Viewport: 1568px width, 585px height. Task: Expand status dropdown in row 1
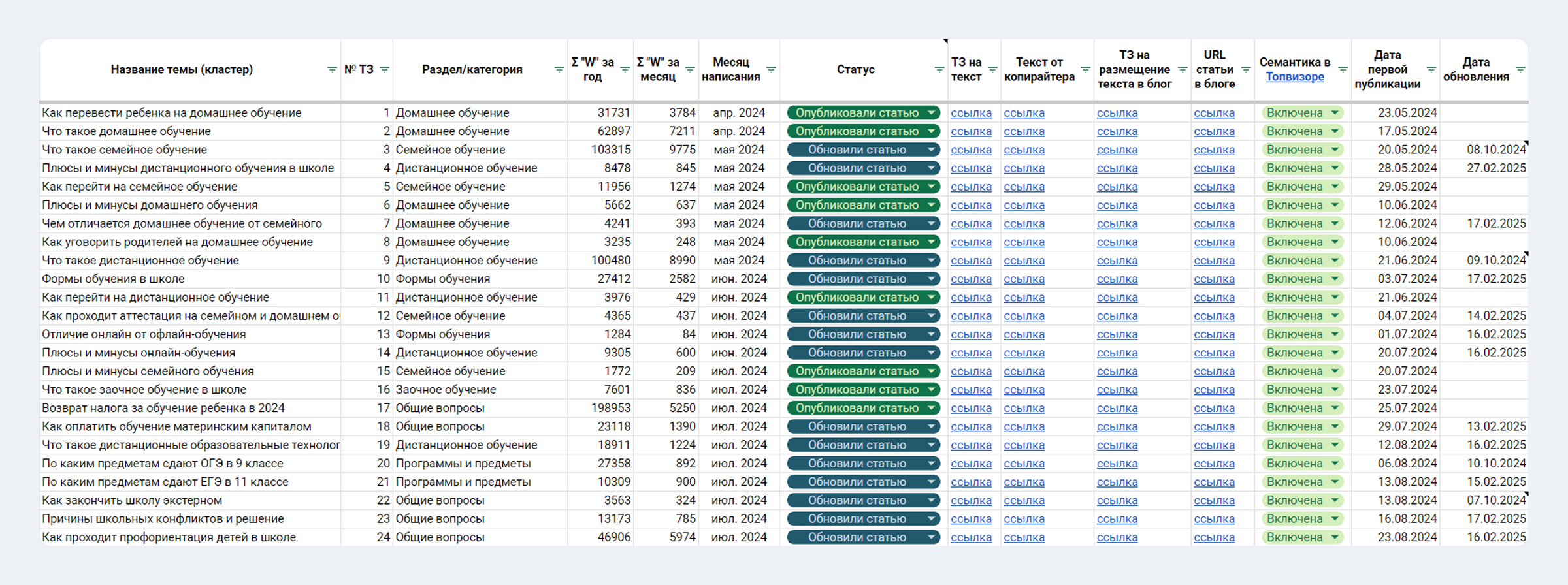931,113
